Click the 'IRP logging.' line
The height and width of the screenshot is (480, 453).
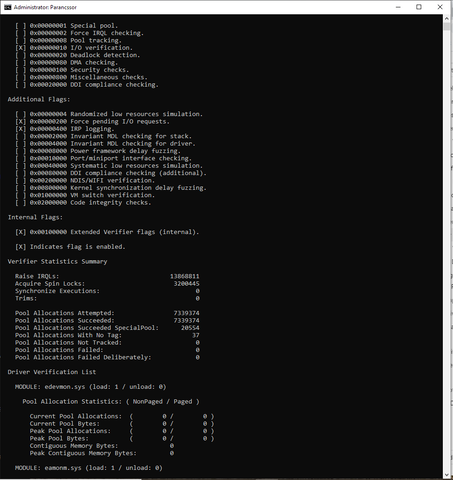tap(65, 129)
